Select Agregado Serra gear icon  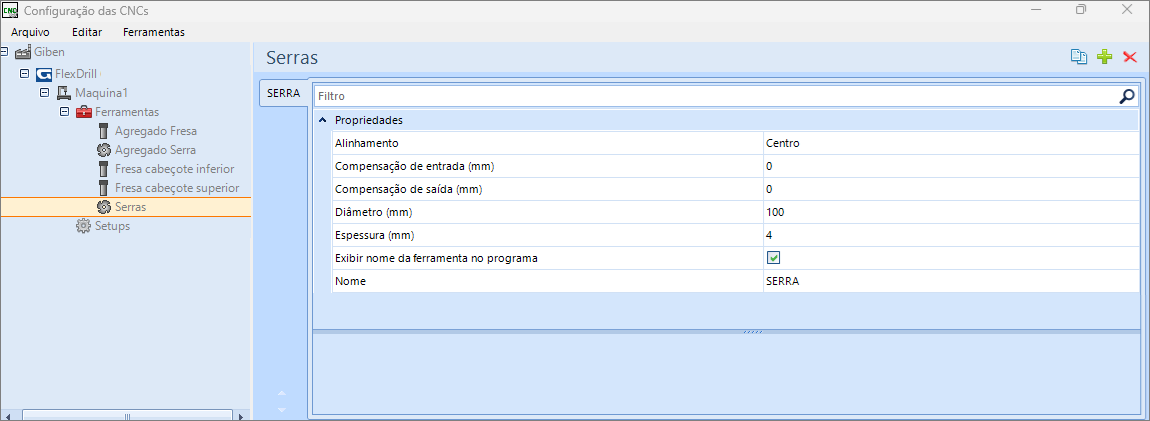coord(103,150)
